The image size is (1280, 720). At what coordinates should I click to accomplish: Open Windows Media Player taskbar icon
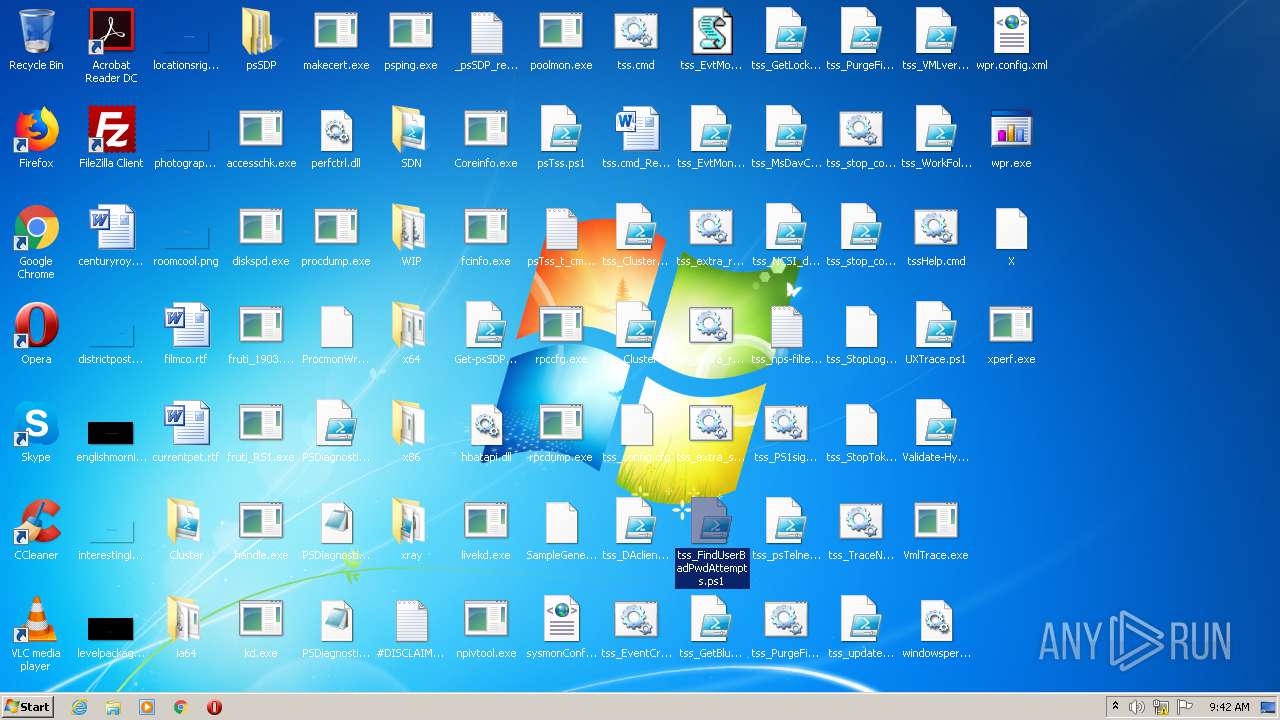147,707
